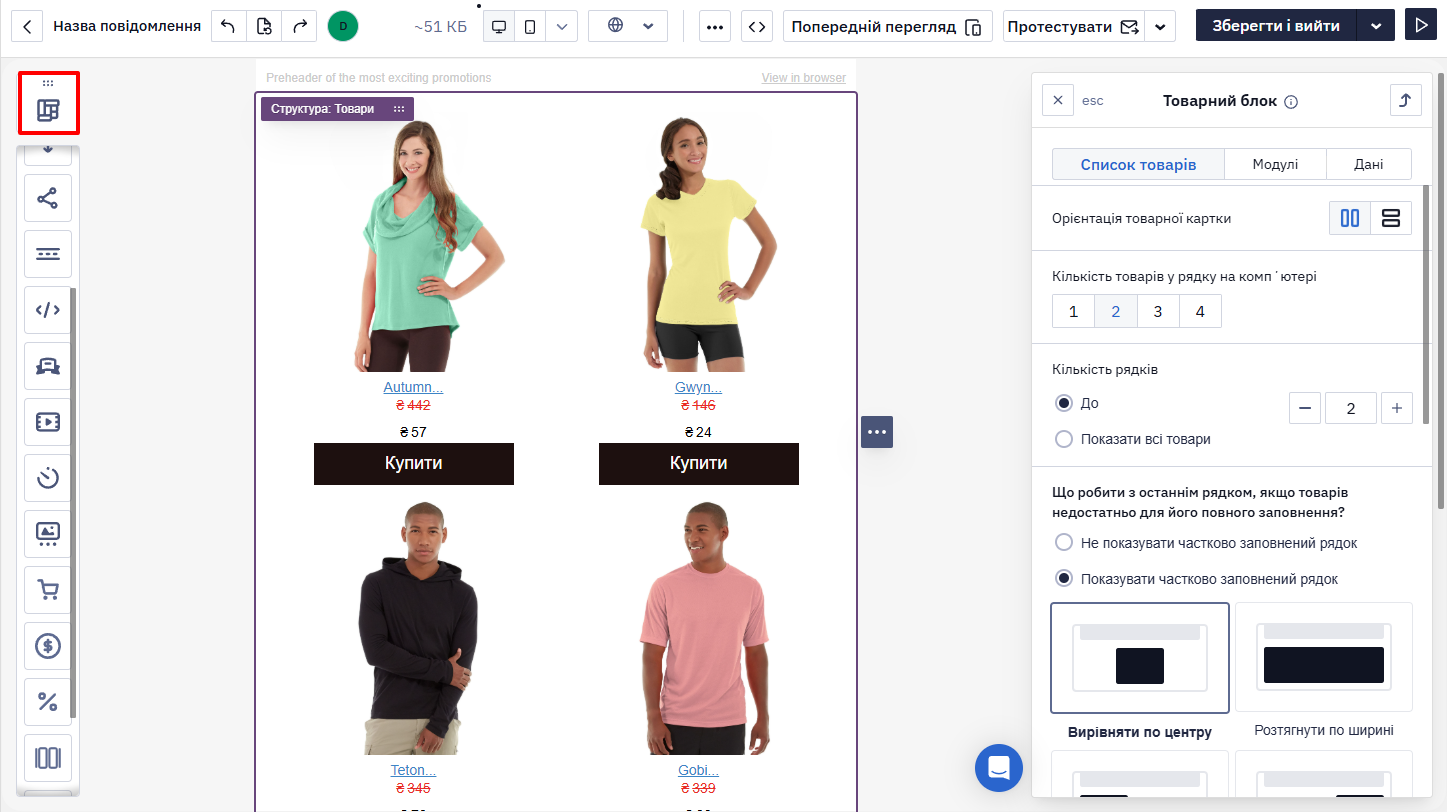Select the percent discount block in the sidebar
Image resolution: width=1447 pixels, height=812 pixels.
point(48,702)
